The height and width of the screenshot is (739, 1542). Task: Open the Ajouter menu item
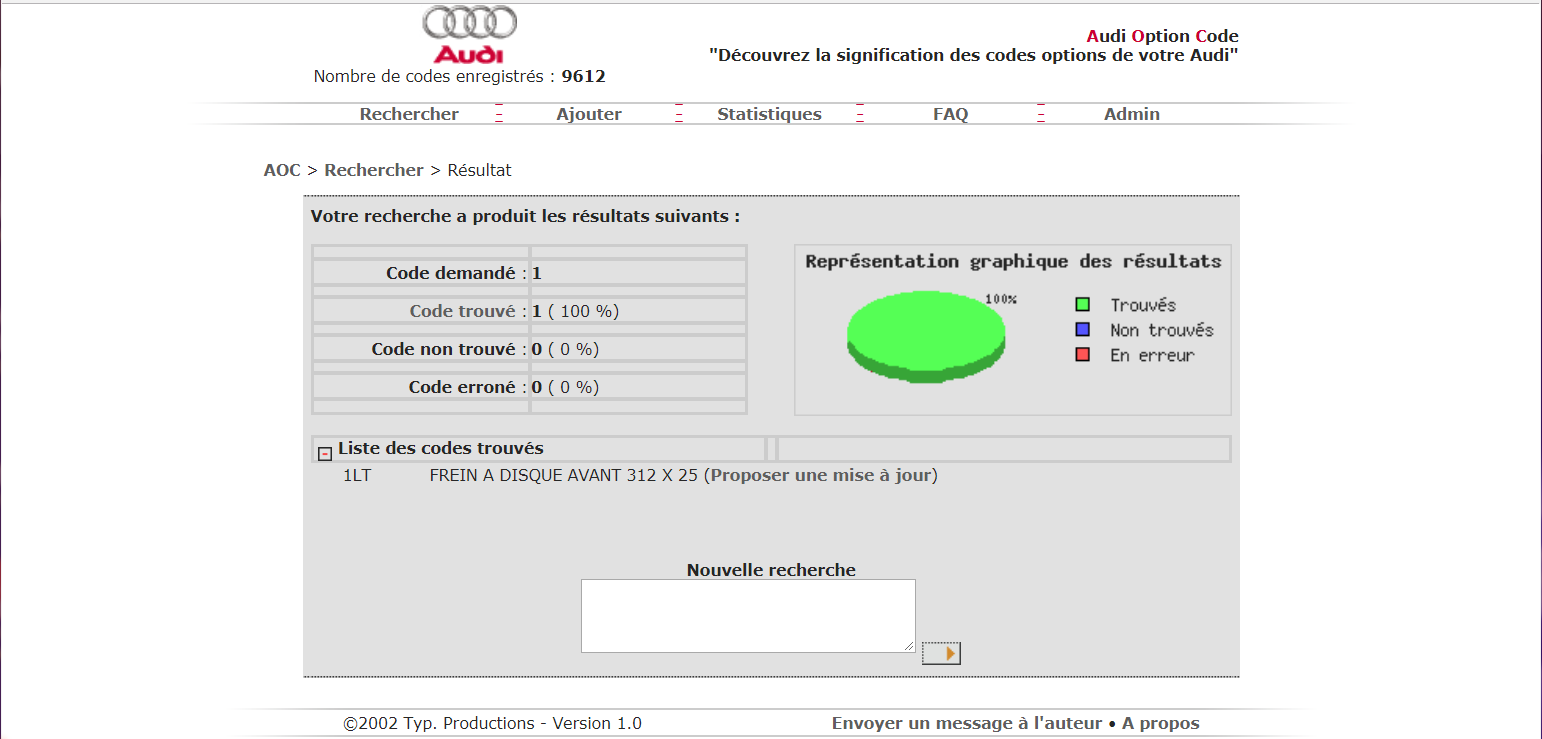589,114
